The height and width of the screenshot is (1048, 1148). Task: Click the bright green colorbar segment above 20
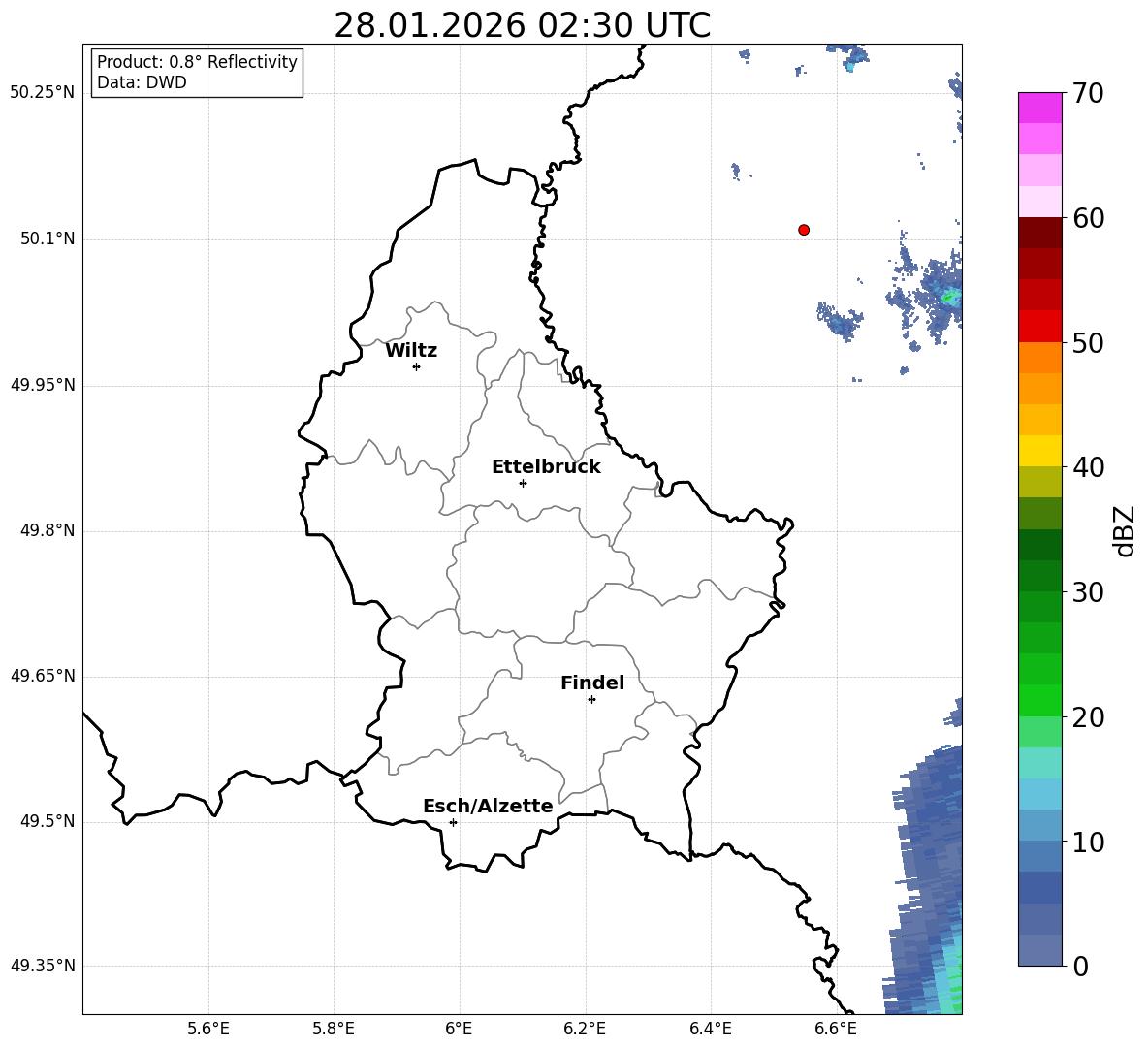1040,700
